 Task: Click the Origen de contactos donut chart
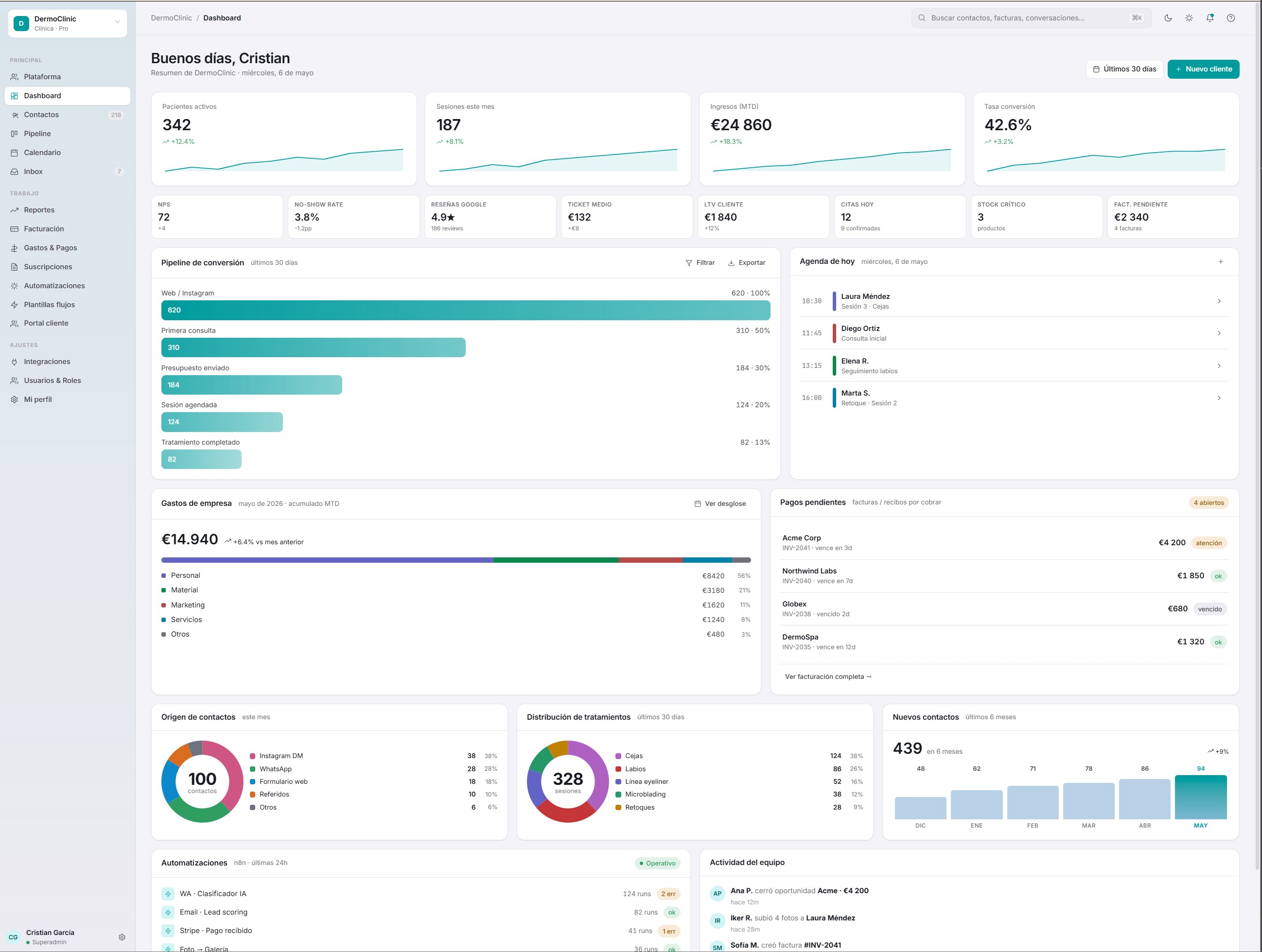202,781
